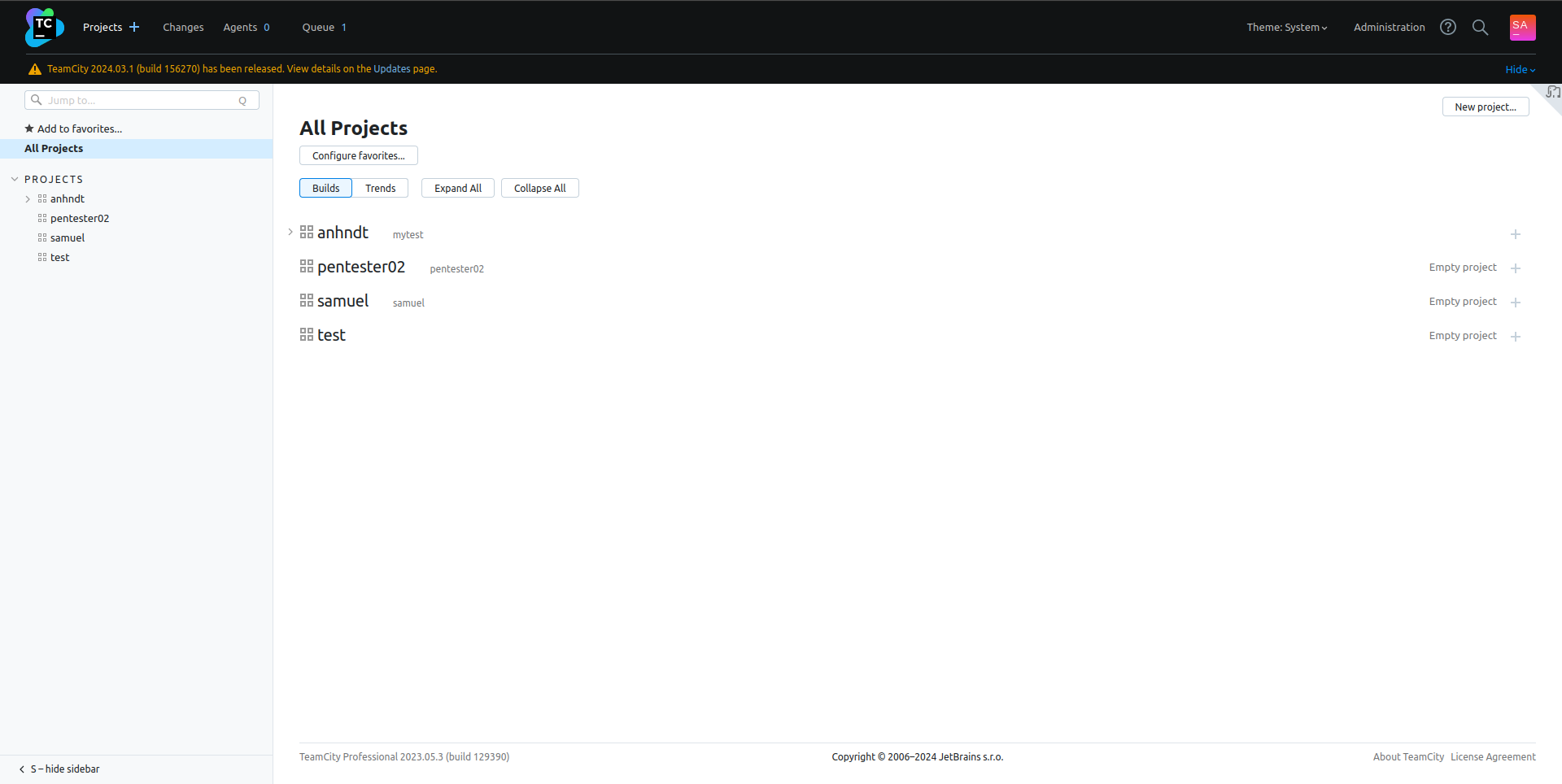The image size is (1562, 784).
Task: Focus the Jump to search field
Action: (x=142, y=100)
